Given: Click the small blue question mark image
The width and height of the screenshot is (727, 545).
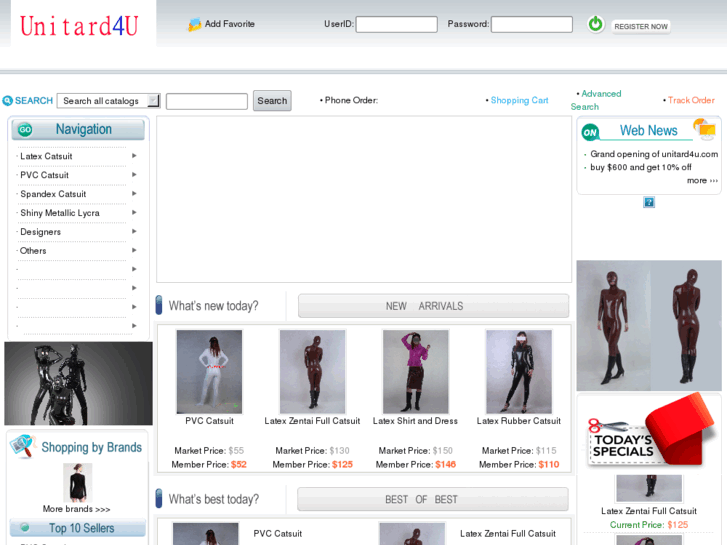Looking at the screenshot, I should pyautogui.click(x=649, y=202).
